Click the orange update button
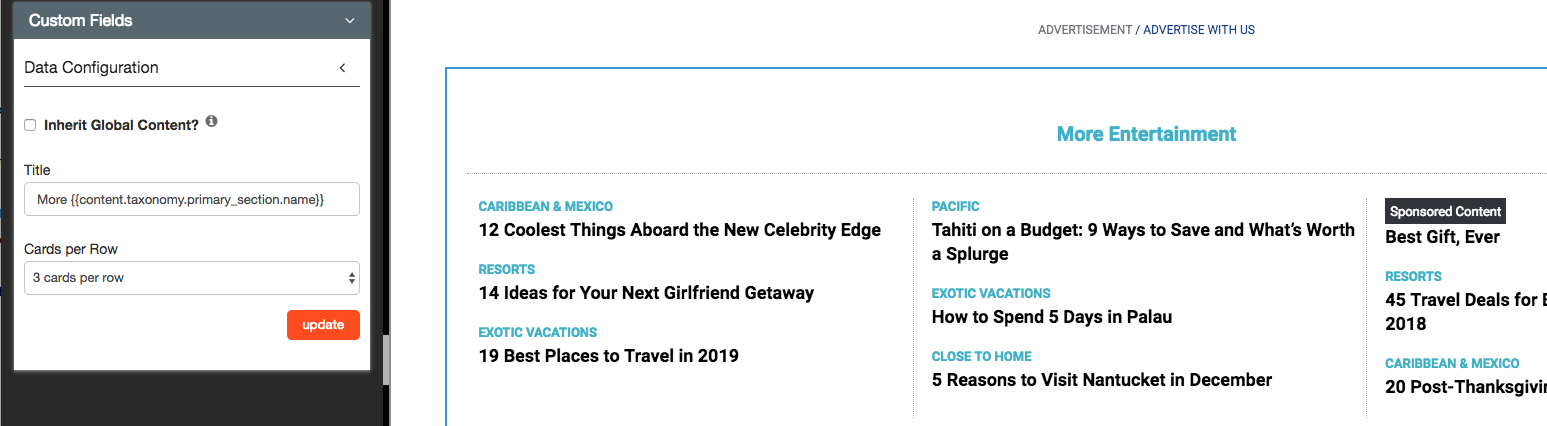Image resolution: width=1547 pixels, height=426 pixels. click(x=323, y=325)
